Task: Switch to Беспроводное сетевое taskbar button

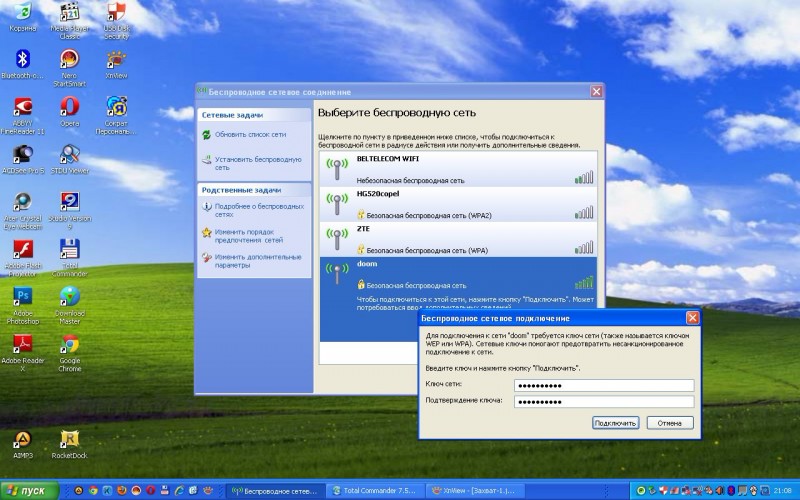Action: click(275, 490)
